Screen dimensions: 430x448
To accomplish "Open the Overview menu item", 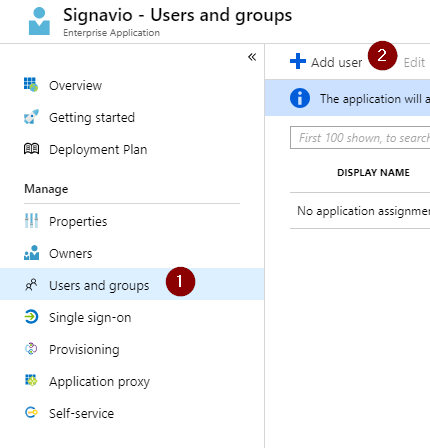I will (75, 86).
